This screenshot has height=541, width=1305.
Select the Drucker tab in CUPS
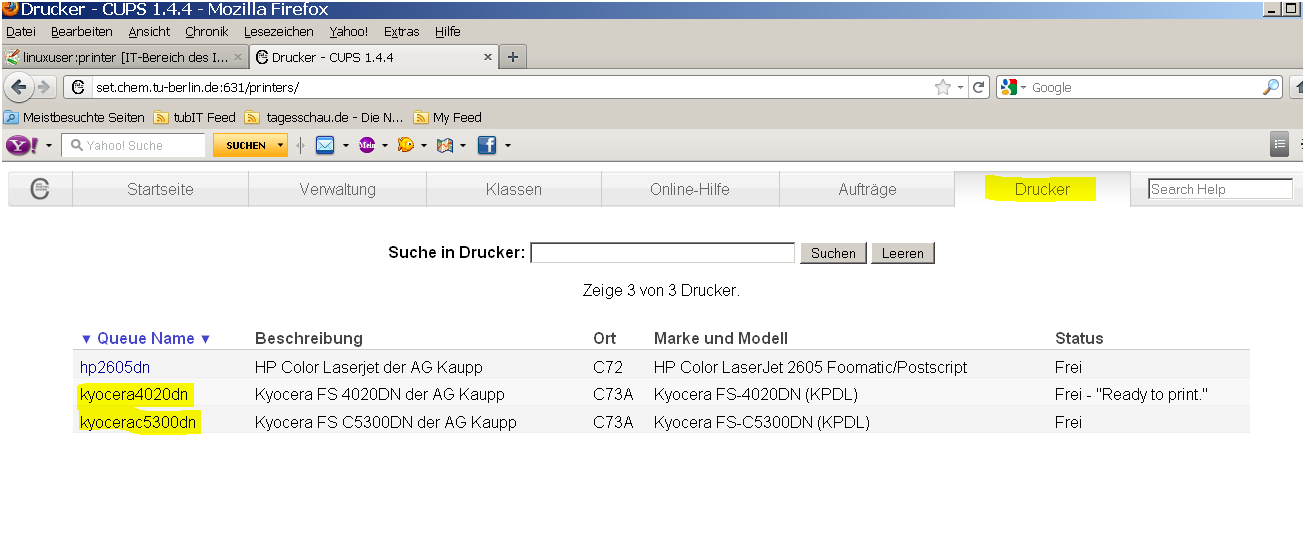click(x=1042, y=189)
